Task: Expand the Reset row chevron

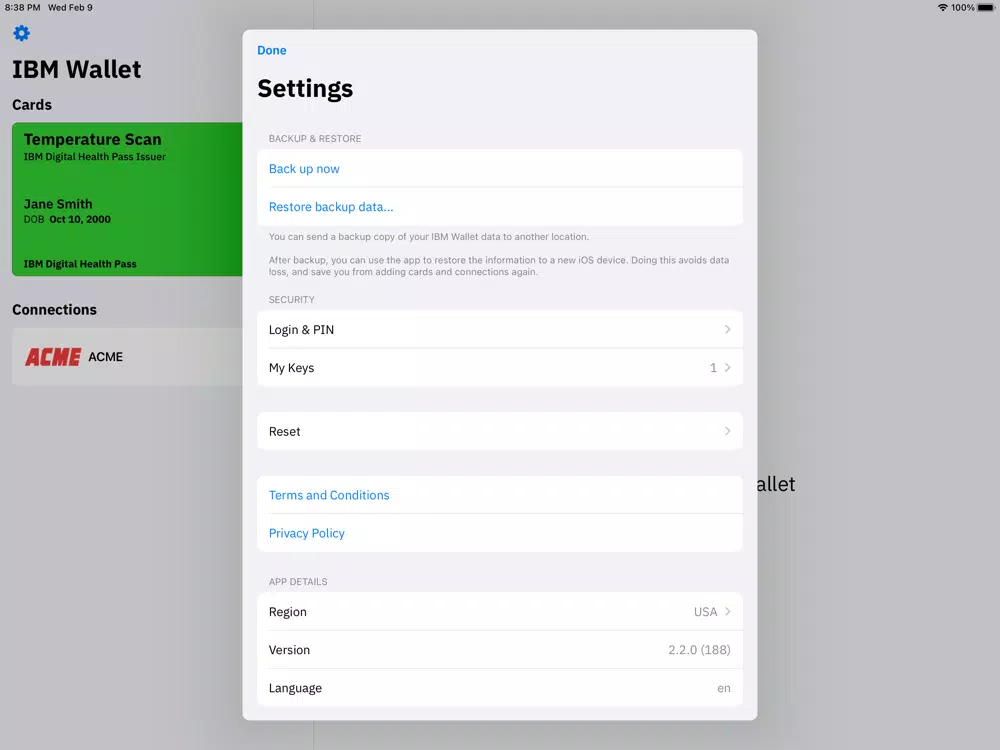Action: point(727,431)
